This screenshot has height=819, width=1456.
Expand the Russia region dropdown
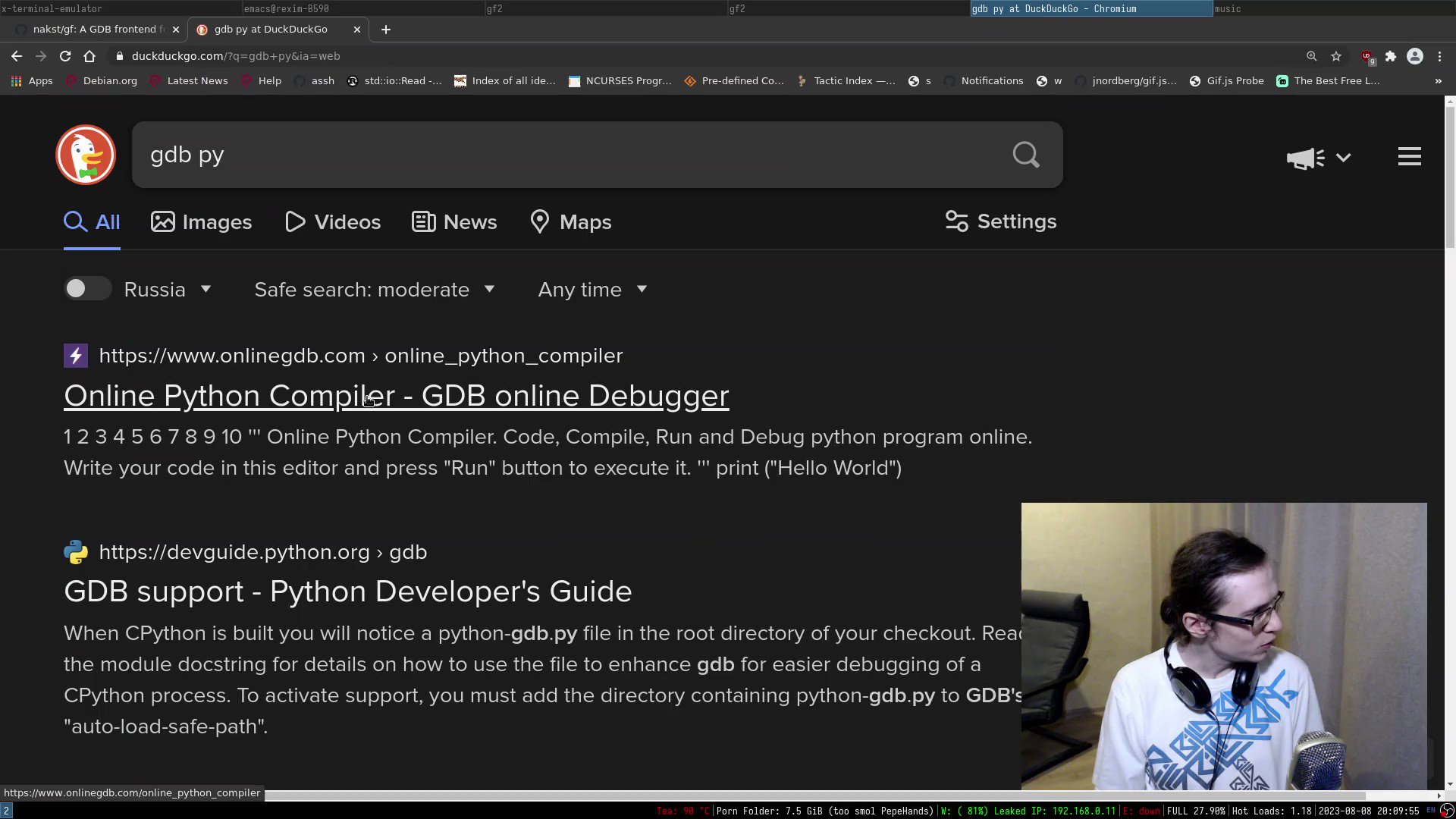click(x=168, y=290)
